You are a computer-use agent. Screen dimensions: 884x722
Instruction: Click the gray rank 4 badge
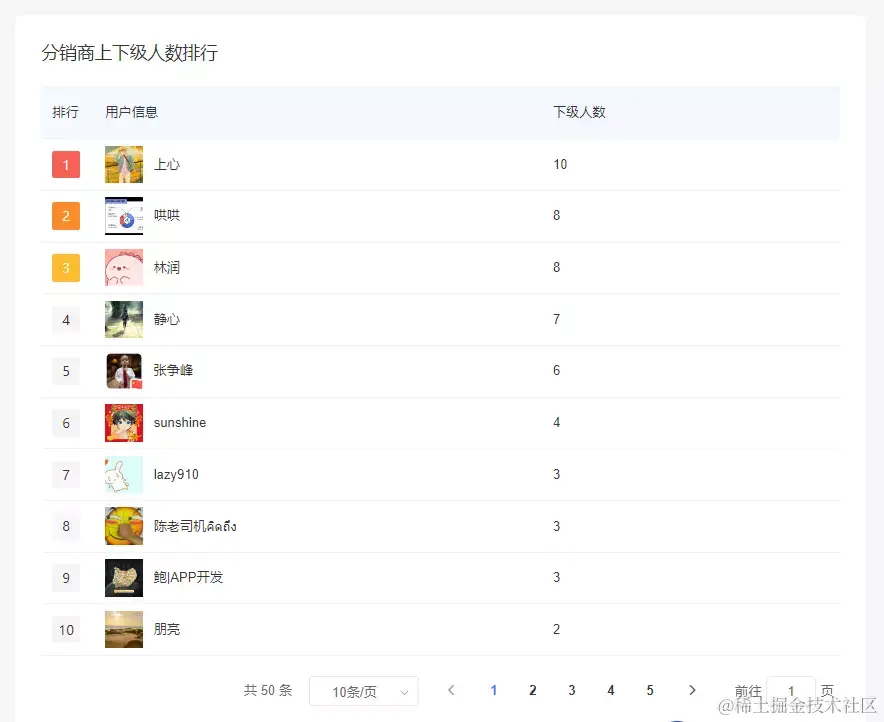[x=66, y=320]
